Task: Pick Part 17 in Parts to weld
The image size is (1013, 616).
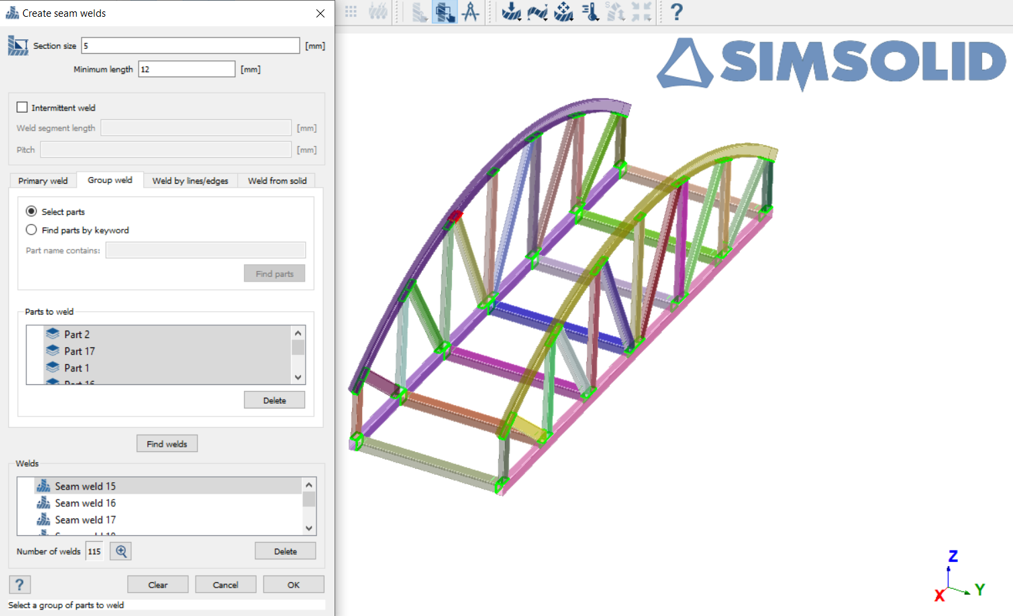Action: click(x=79, y=351)
